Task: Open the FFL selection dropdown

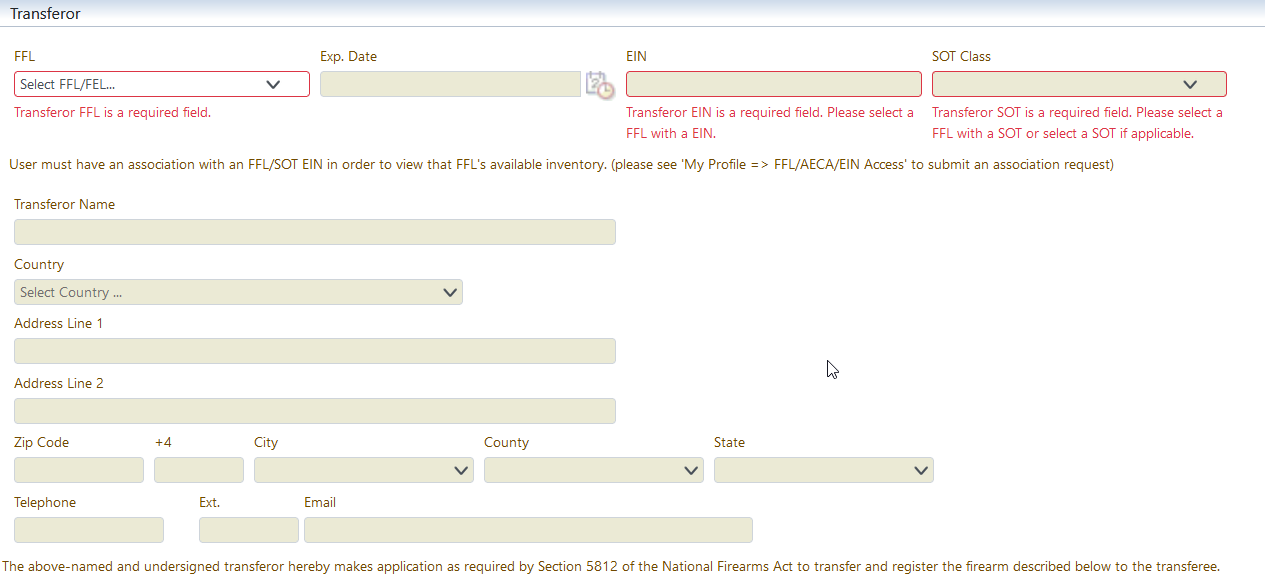Action: tap(162, 84)
